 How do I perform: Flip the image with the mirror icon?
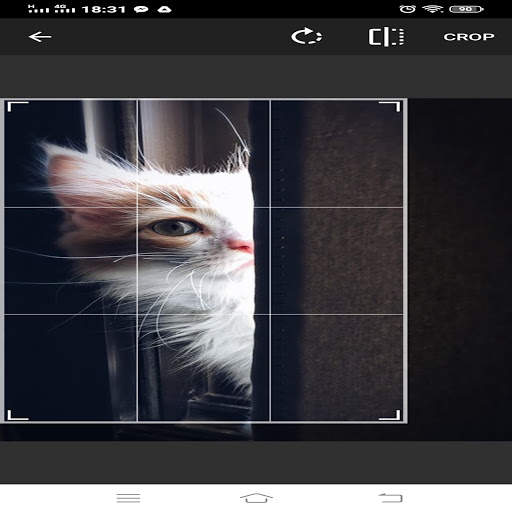386,37
